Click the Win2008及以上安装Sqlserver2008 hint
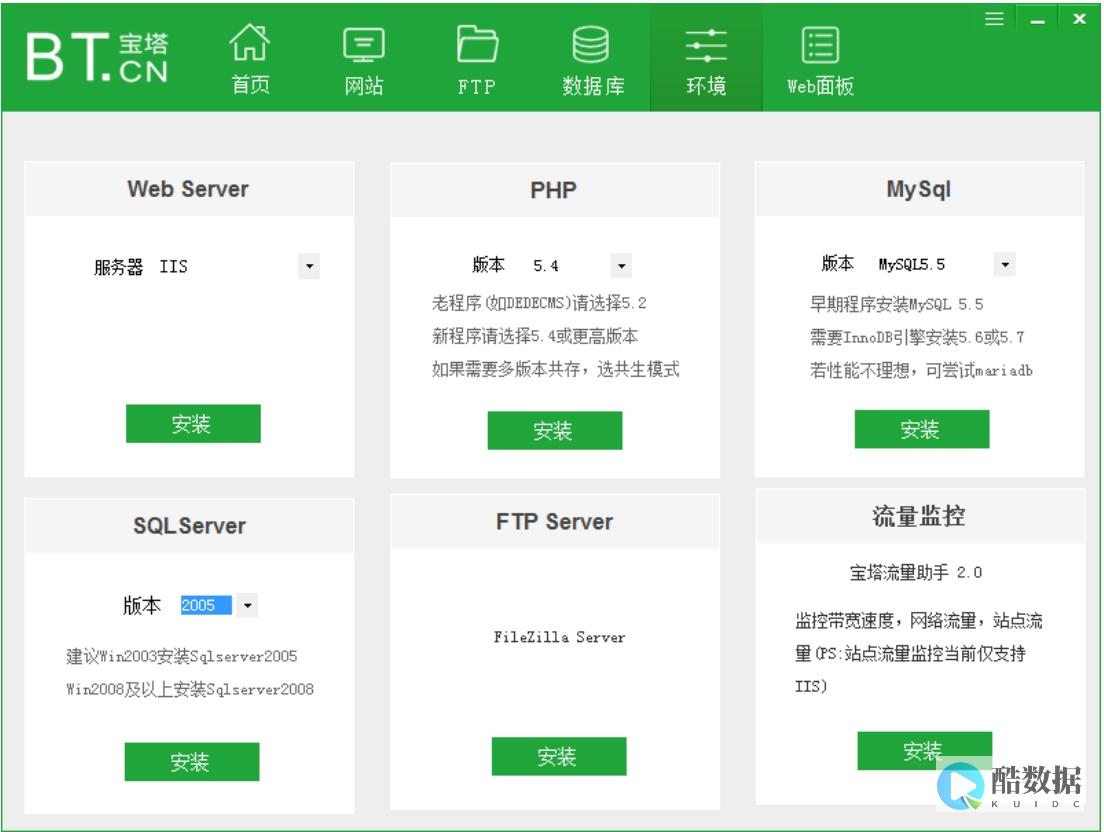The image size is (1104, 832). point(190,689)
